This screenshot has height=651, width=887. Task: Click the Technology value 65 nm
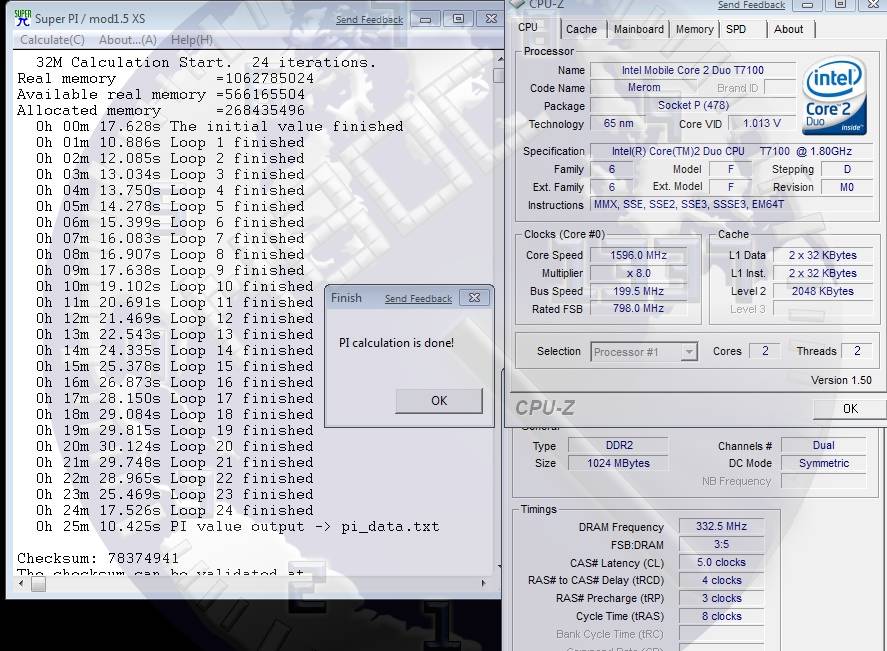pyautogui.click(x=618, y=123)
